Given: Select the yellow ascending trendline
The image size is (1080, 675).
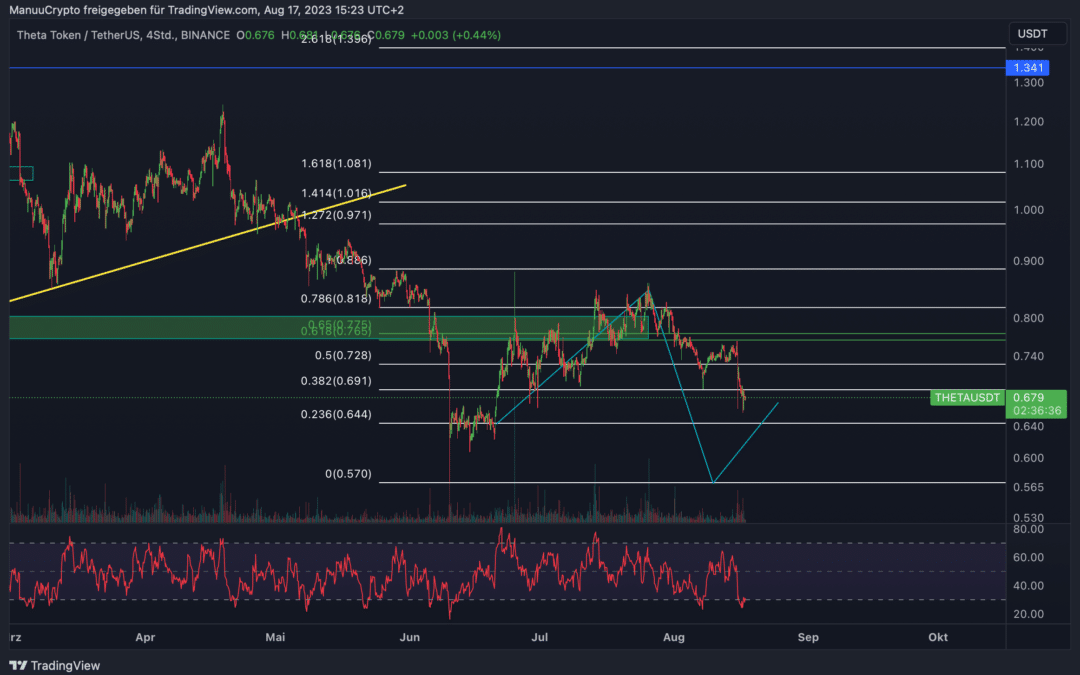Looking at the screenshot, I should (x=207, y=243).
